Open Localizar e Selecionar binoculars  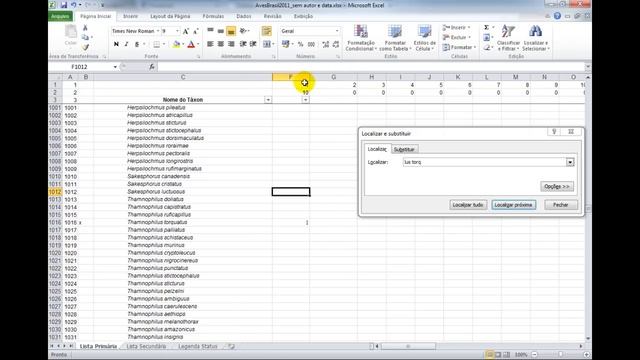click(536, 38)
